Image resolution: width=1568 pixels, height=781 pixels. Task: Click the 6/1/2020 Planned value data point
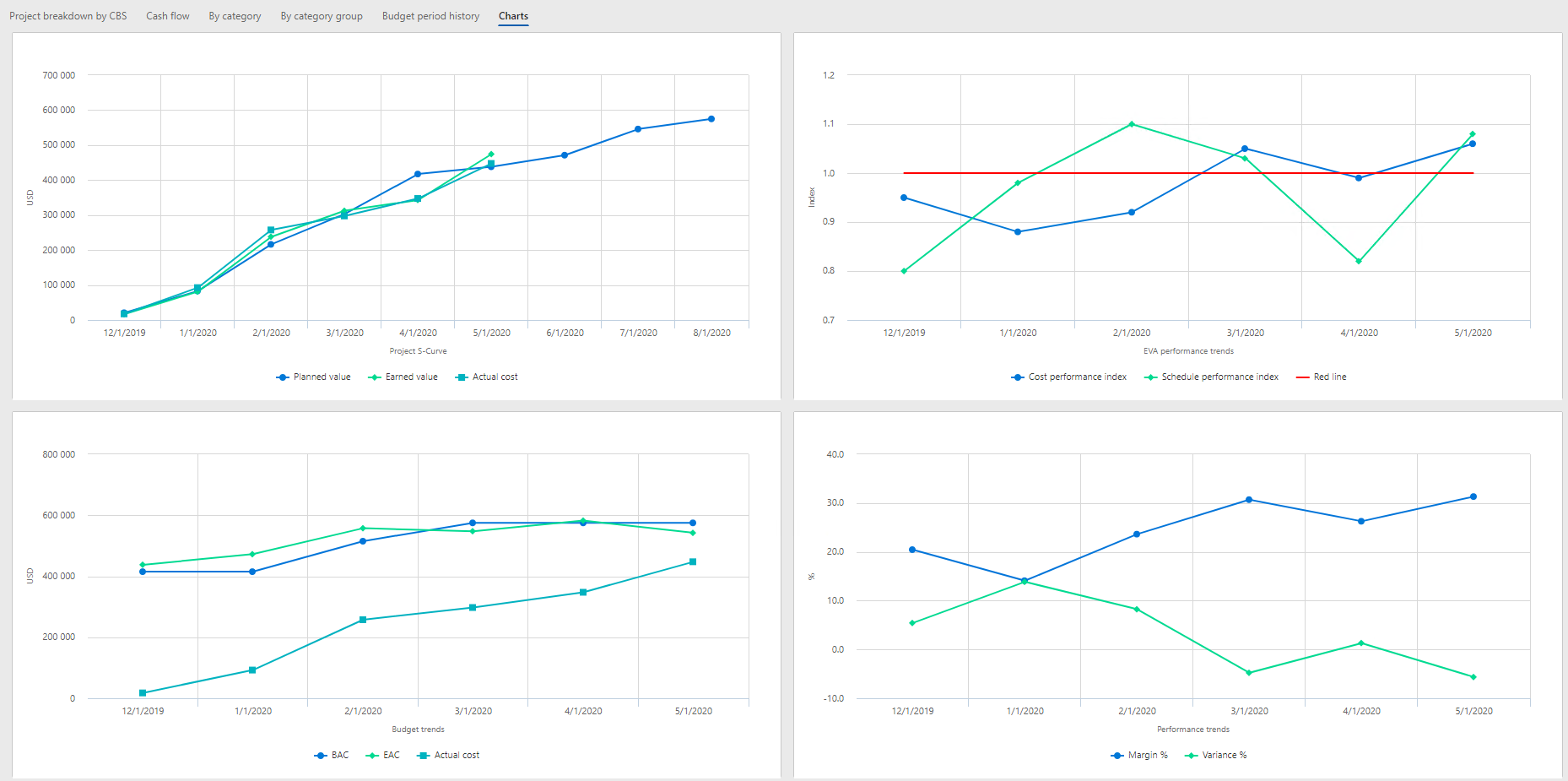[565, 155]
